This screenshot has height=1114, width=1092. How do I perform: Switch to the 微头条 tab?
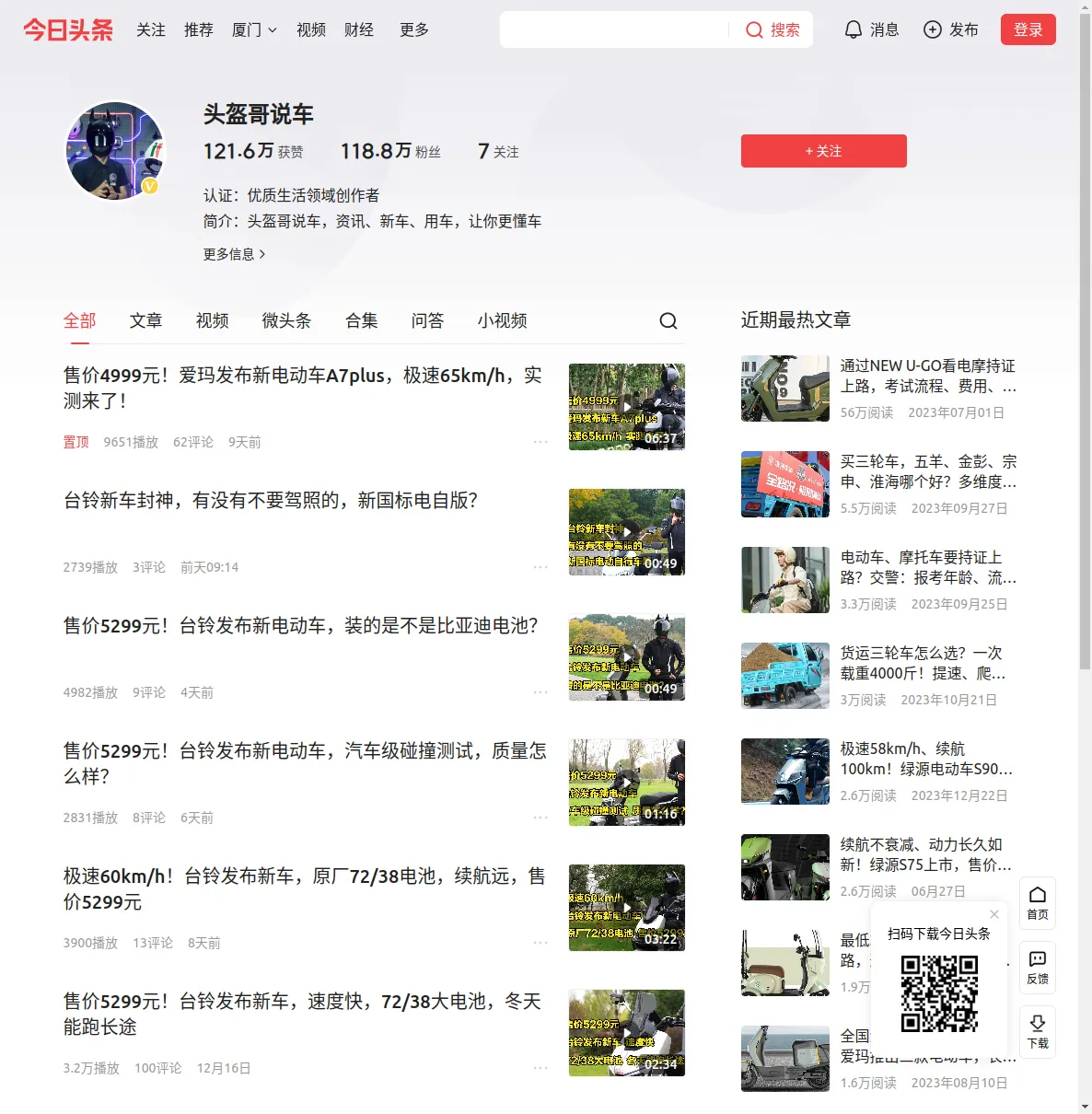(x=287, y=320)
